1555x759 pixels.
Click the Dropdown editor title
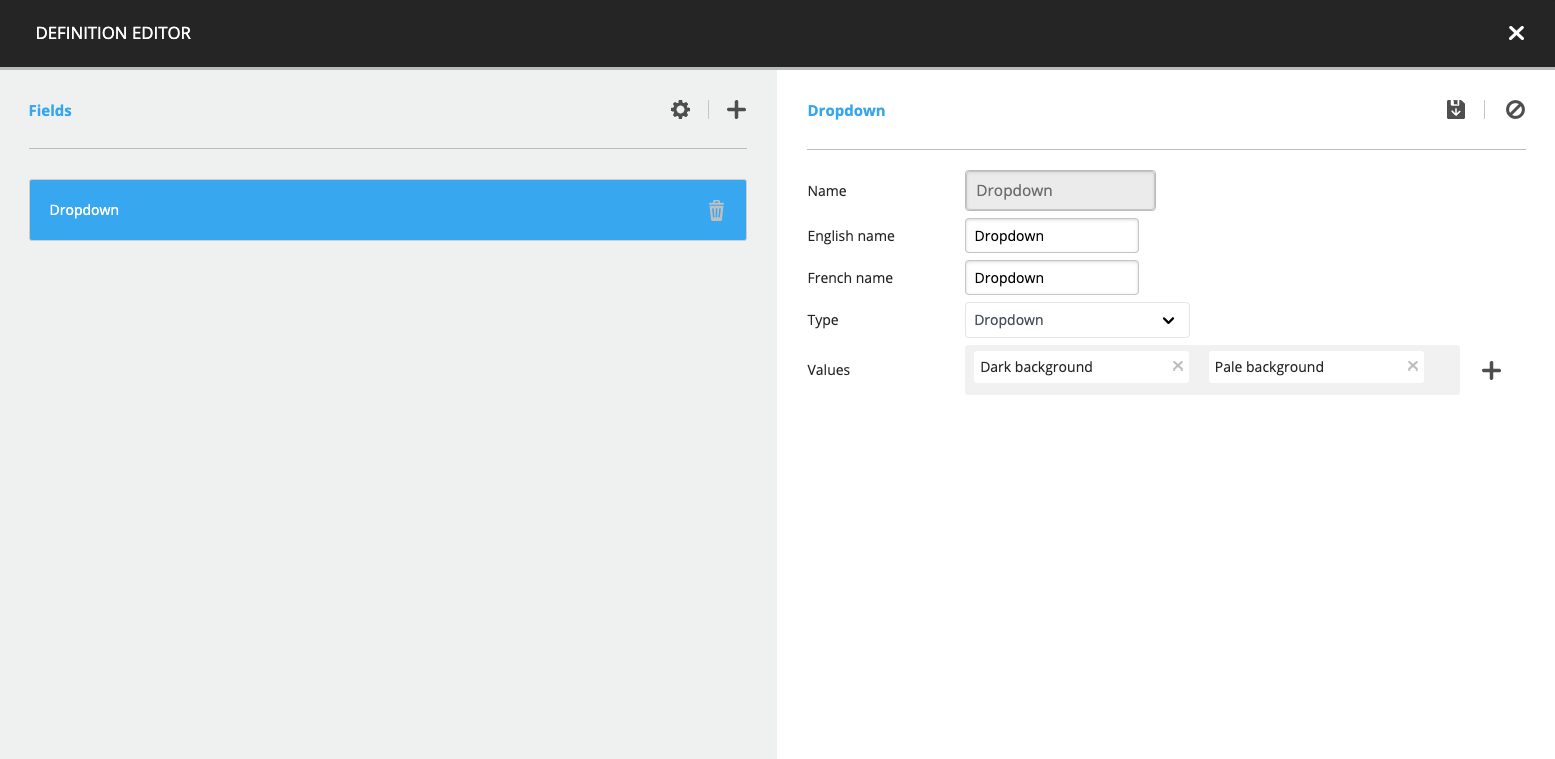coord(846,110)
